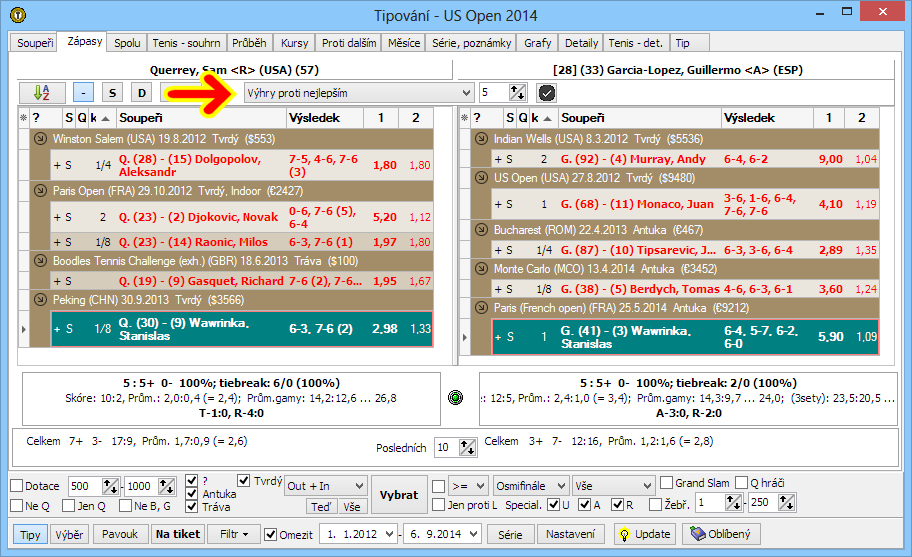
Task: Click the Teď button
Action: [x=321, y=506]
